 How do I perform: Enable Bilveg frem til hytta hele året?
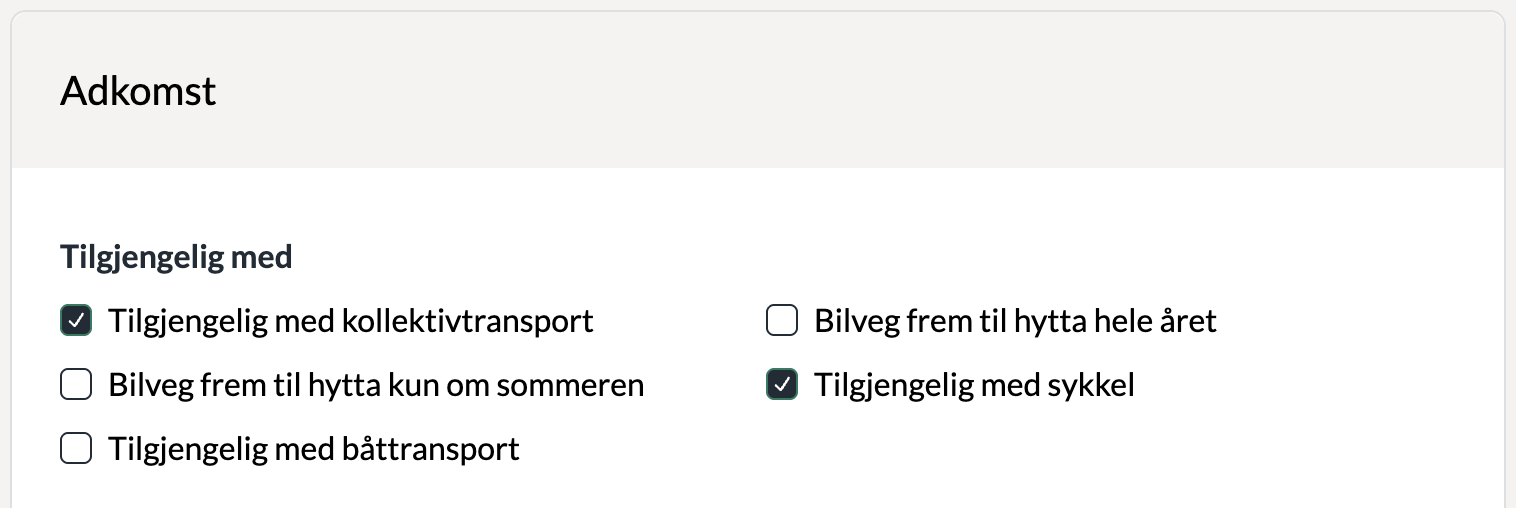tap(782, 321)
